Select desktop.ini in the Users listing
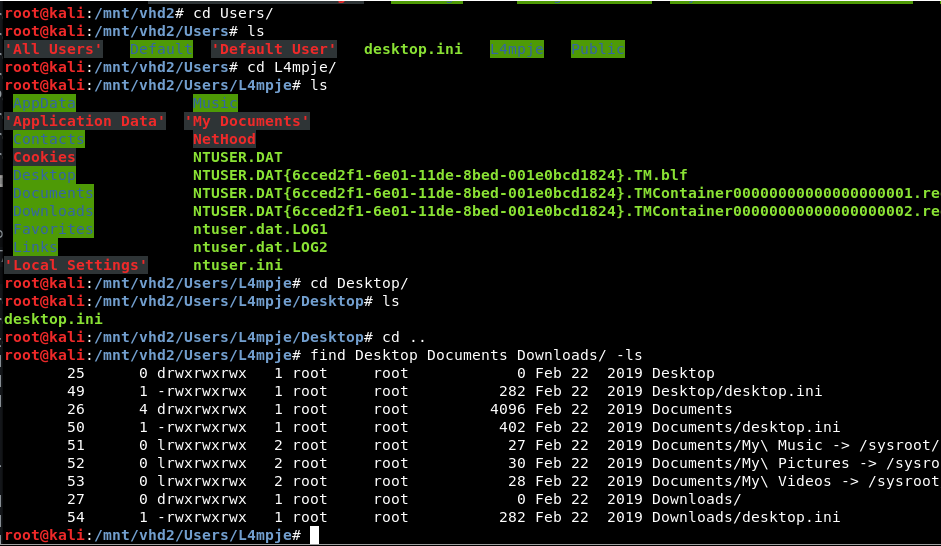The height and width of the screenshot is (546, 941). (x=413, y=49)
